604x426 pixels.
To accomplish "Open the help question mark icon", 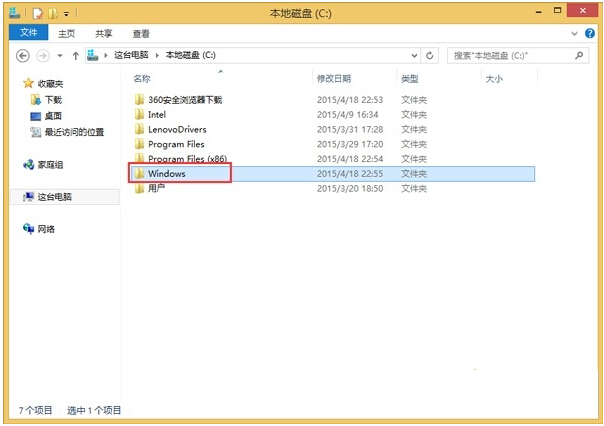I will (589, 32).
